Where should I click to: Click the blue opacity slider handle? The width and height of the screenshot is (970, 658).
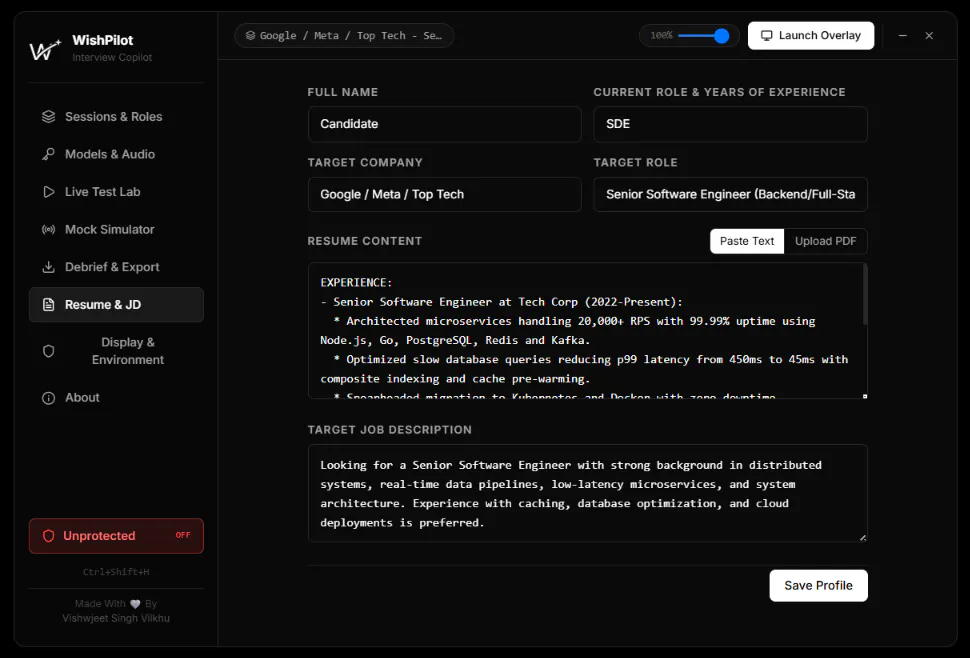point(721,36)
